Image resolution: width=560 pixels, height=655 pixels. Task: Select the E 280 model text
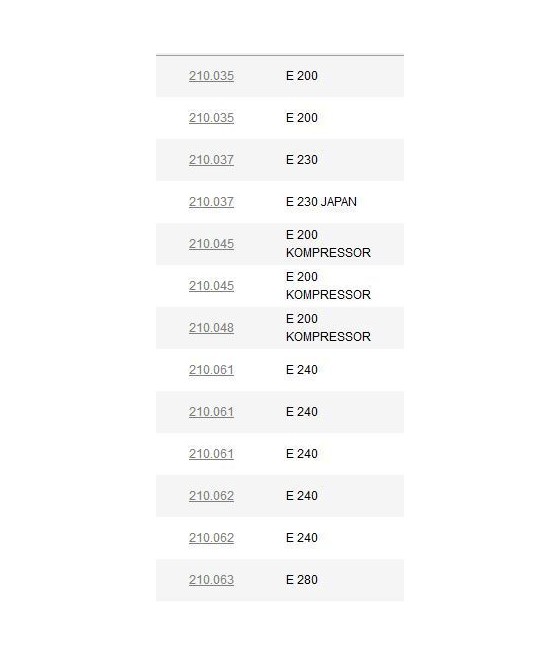point(302,580)
